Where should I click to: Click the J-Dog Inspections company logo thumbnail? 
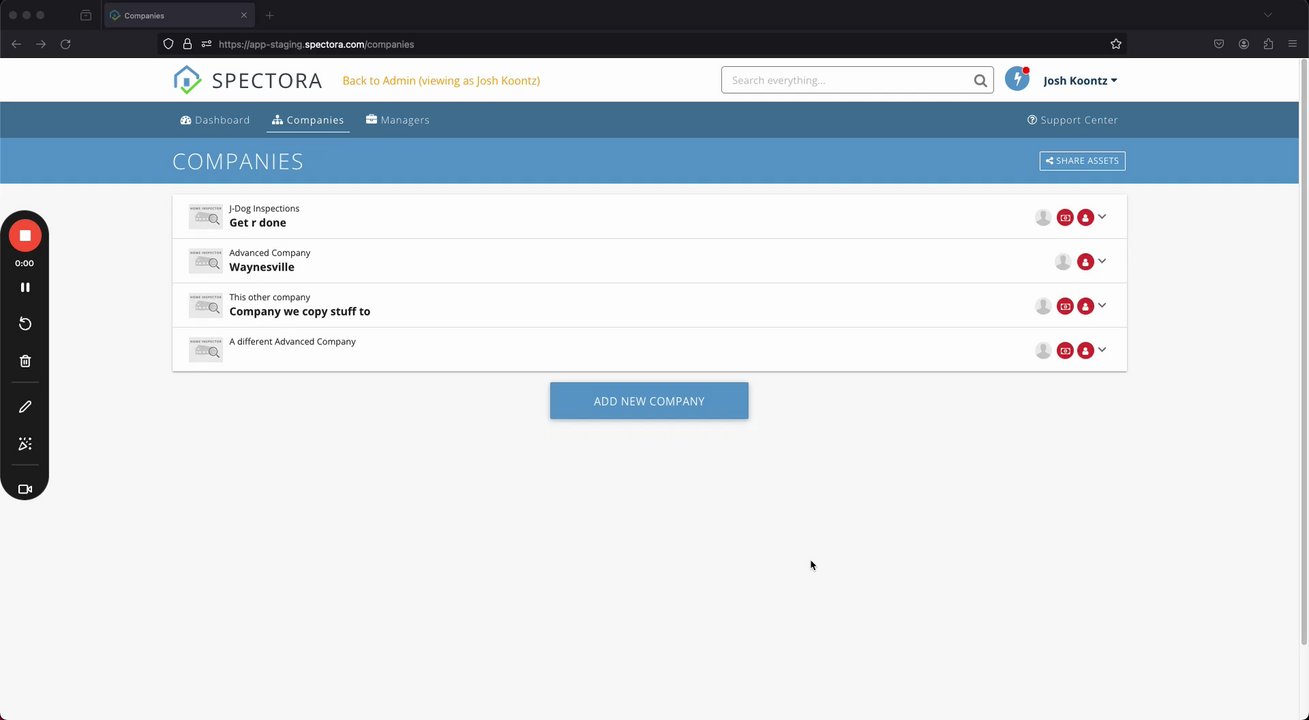[206, 217]
